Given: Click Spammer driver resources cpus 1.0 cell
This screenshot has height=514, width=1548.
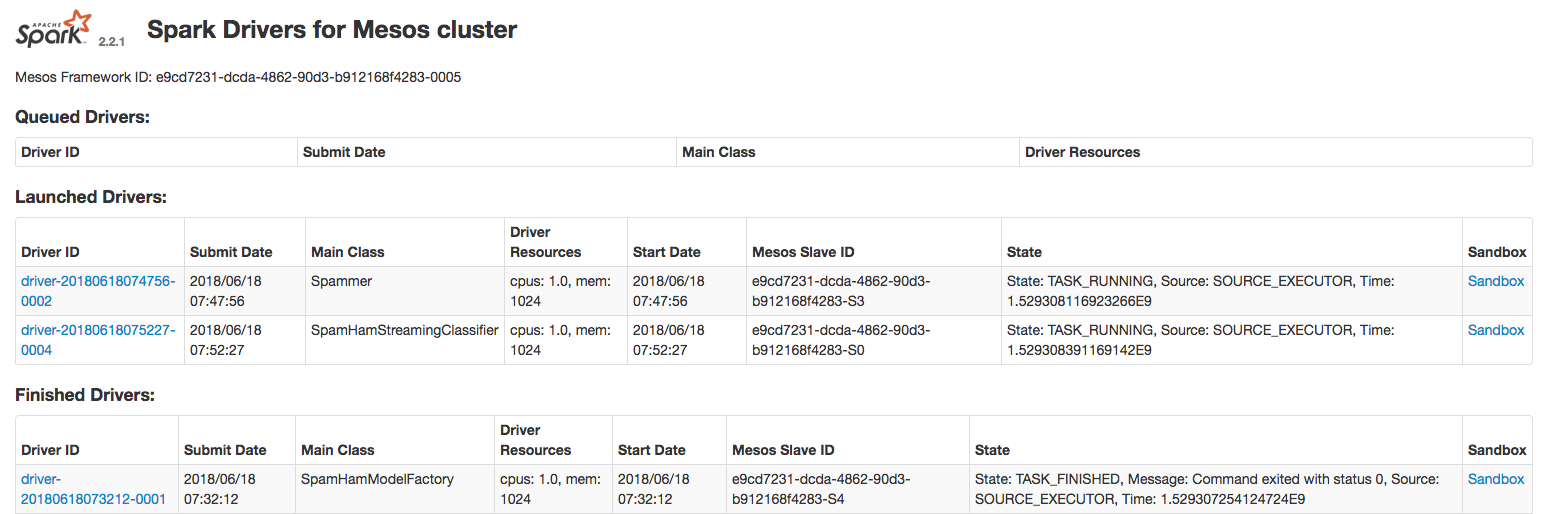Looking at the screenshot, I should [564, 291].
